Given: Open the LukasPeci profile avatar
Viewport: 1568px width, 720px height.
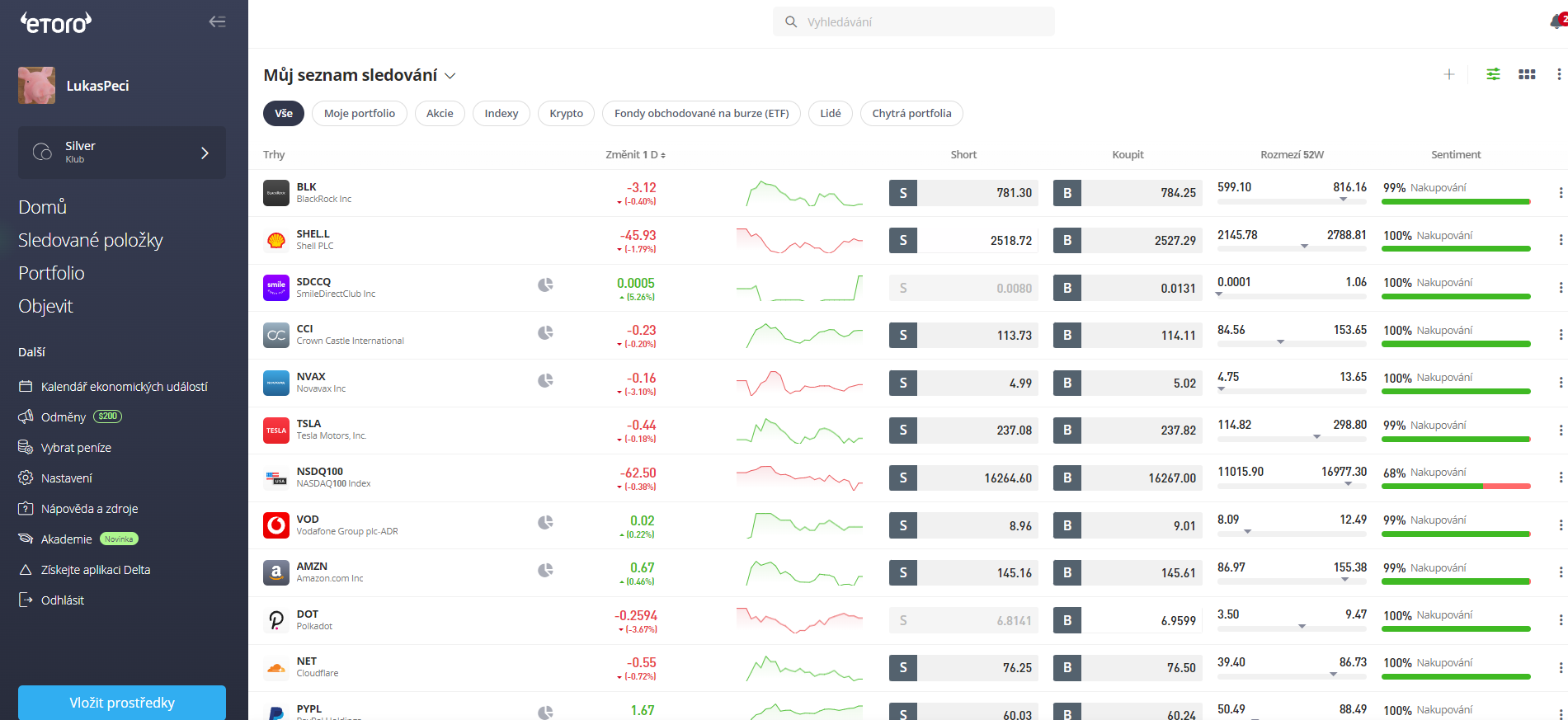Looking at the screenshot, I should tap(37, 85).
